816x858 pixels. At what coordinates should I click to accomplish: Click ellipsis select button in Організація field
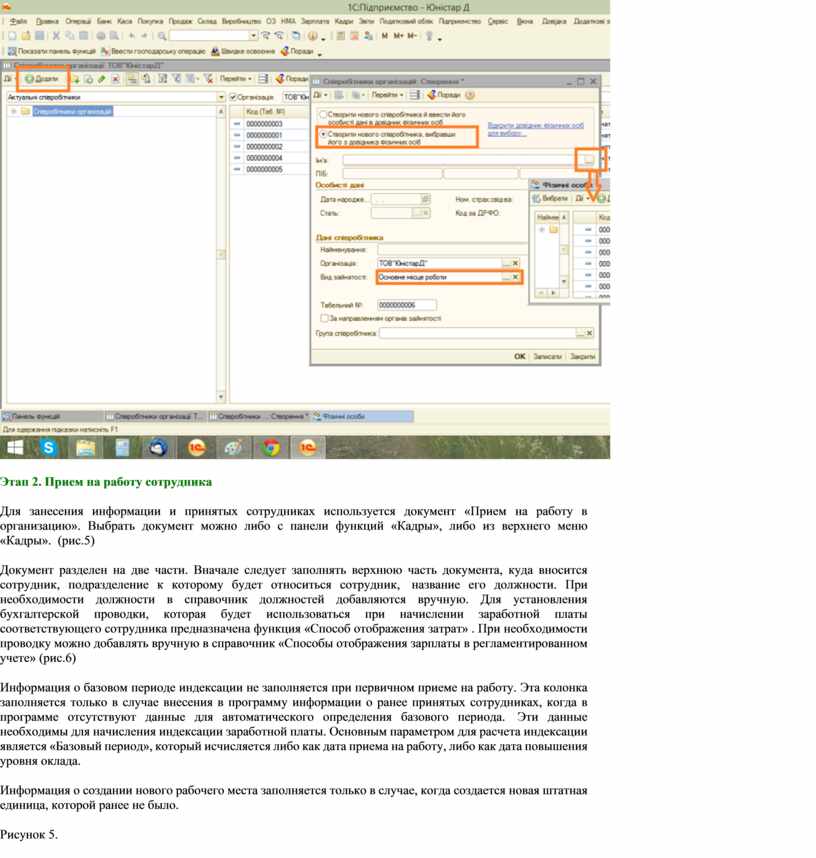[x=507, y=263]
